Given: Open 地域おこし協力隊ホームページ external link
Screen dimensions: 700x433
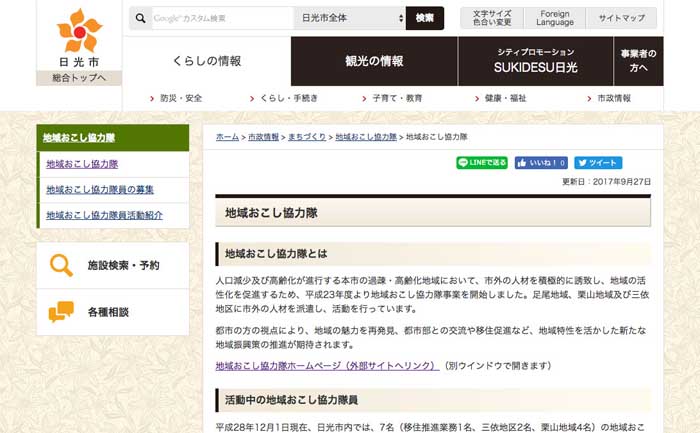Looking at the screenshot, I should [x=327, y=366].
